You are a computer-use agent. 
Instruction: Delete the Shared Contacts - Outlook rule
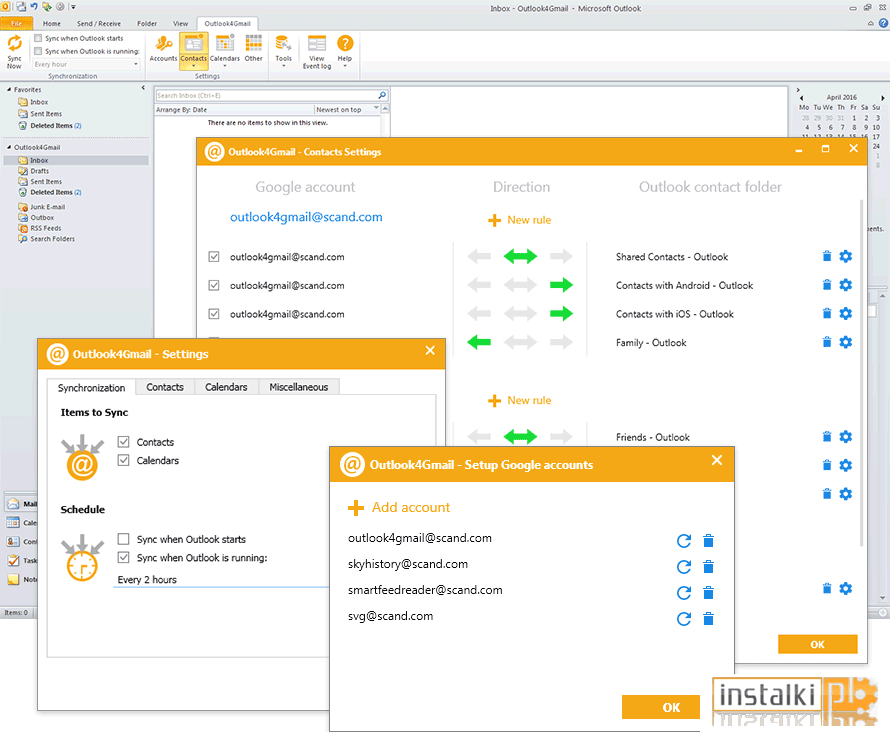pos(827,256)
